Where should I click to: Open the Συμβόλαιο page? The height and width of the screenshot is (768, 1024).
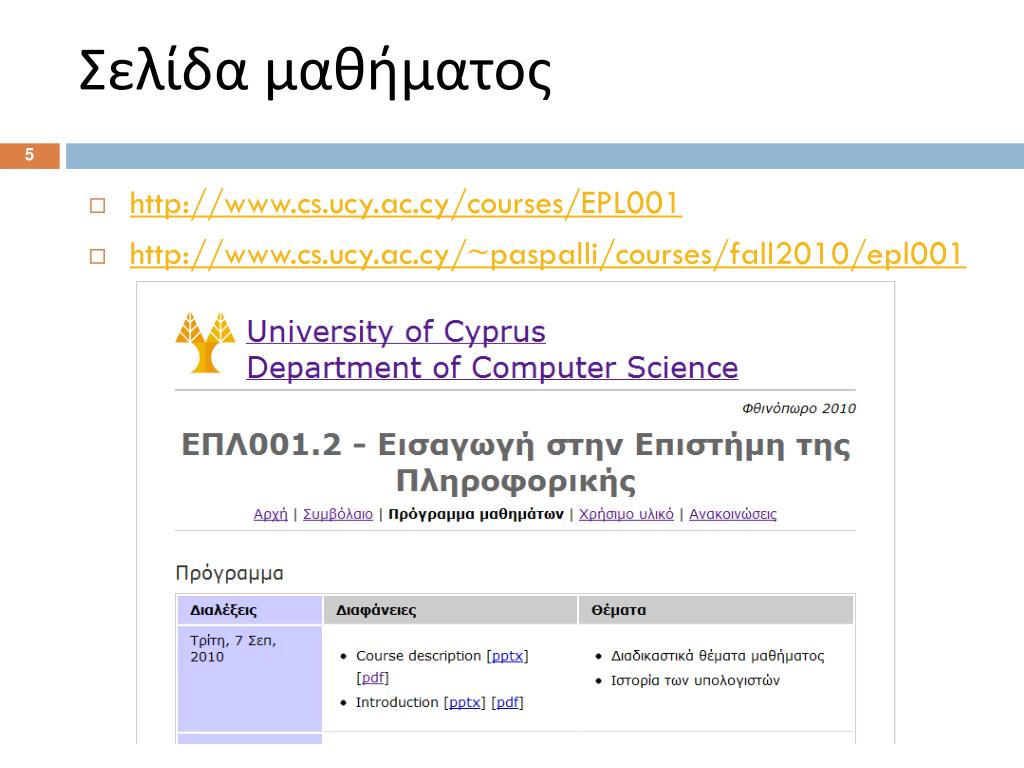click(x=338, y=514)
